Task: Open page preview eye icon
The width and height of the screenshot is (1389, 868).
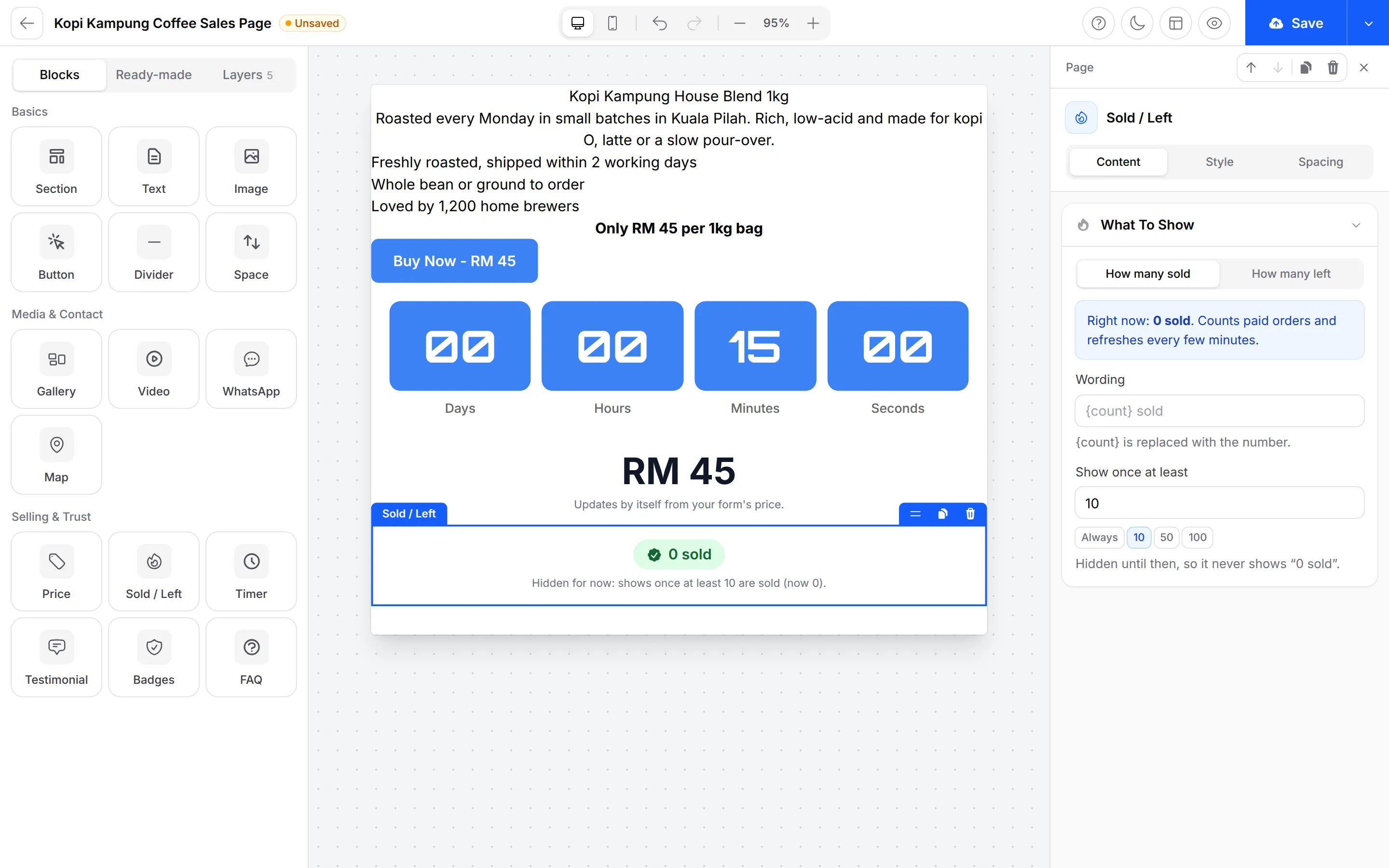Action: click(1214, 23)
